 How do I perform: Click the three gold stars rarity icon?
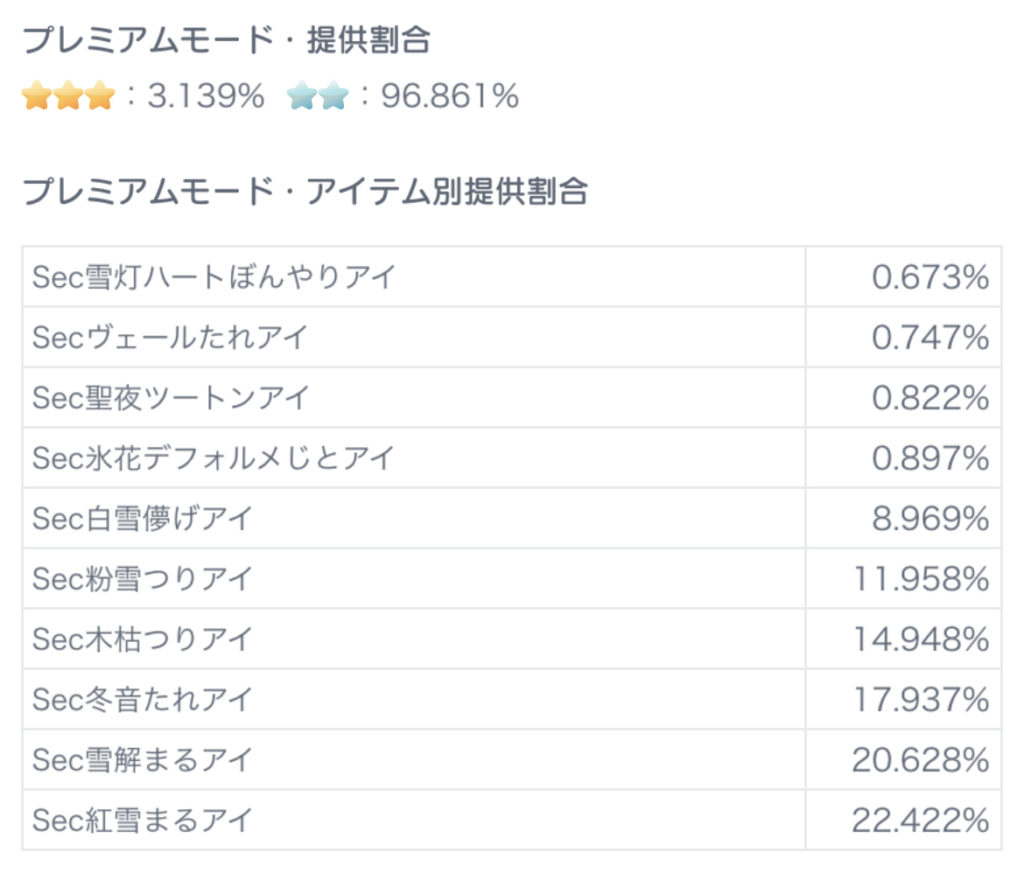point(68,97)
